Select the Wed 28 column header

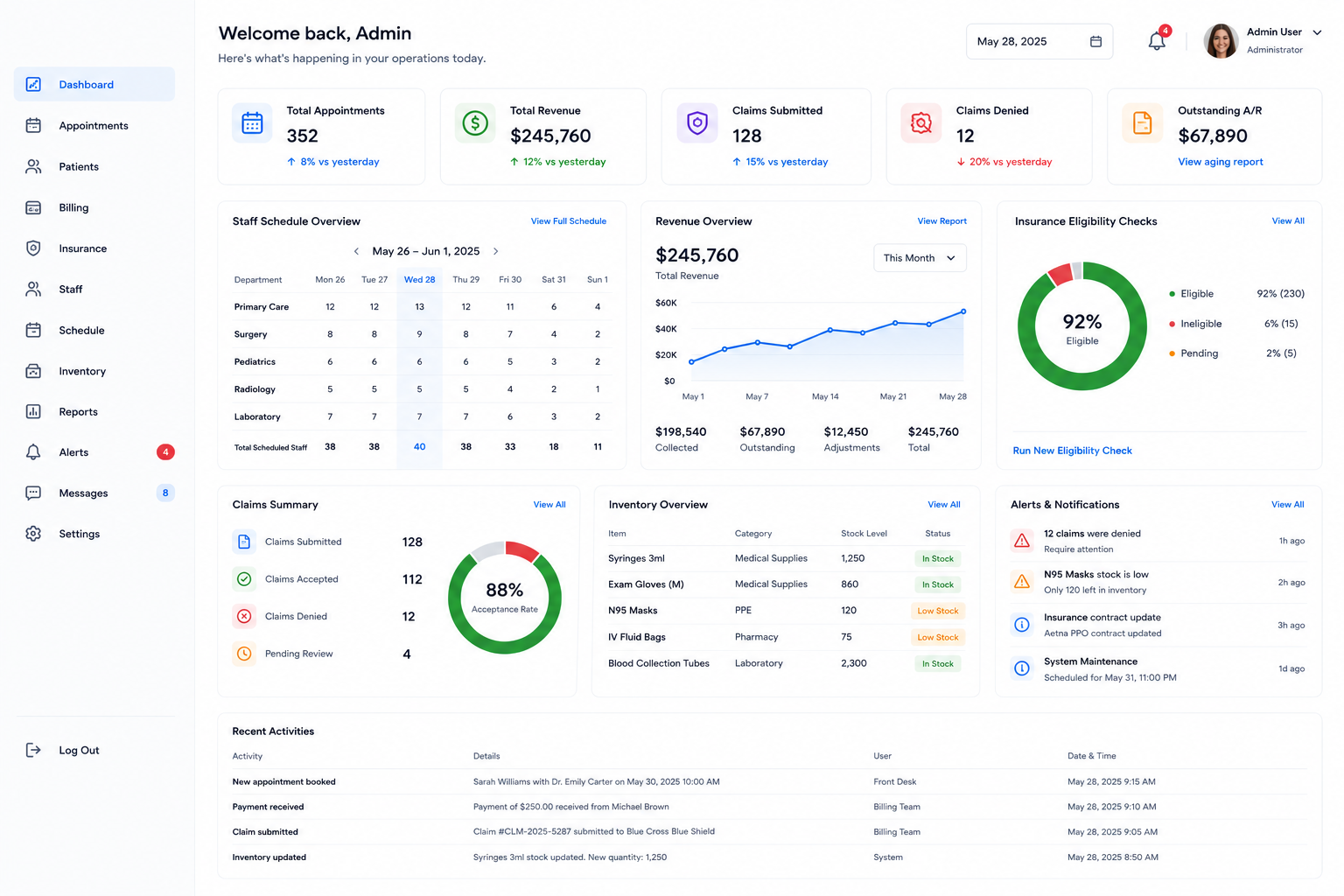tap(419, 280)
